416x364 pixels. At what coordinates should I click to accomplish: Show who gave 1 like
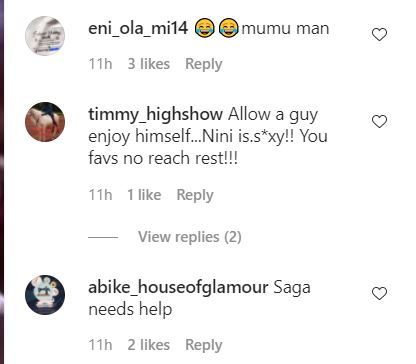tap(144, 195)
